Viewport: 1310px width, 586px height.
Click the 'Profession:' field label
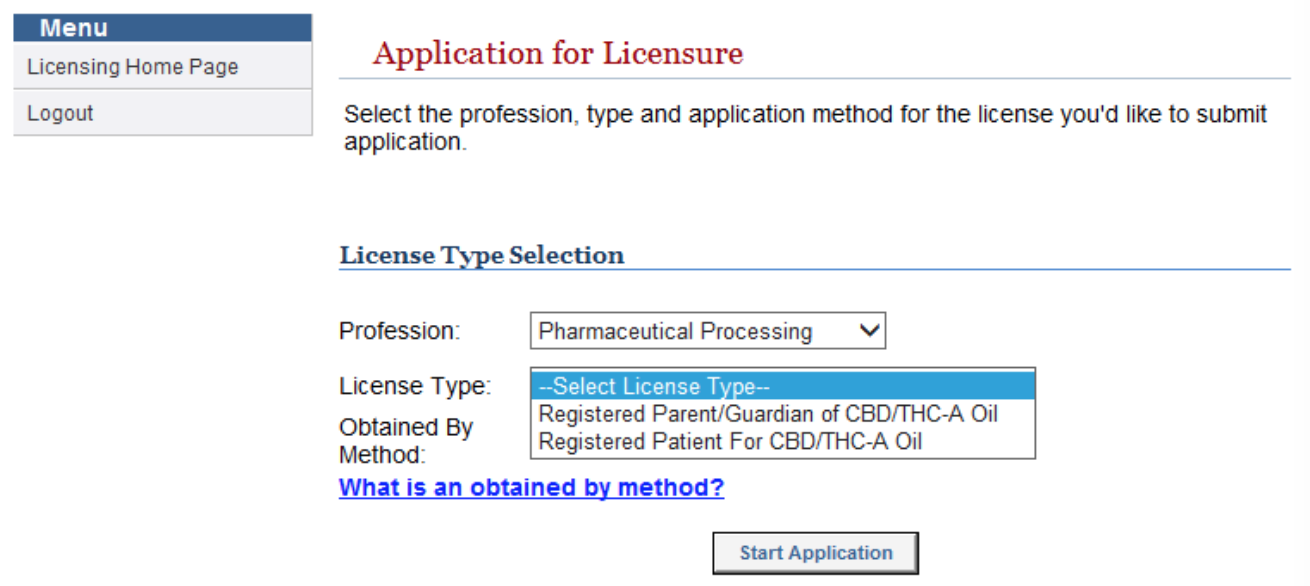coord(400,332)
